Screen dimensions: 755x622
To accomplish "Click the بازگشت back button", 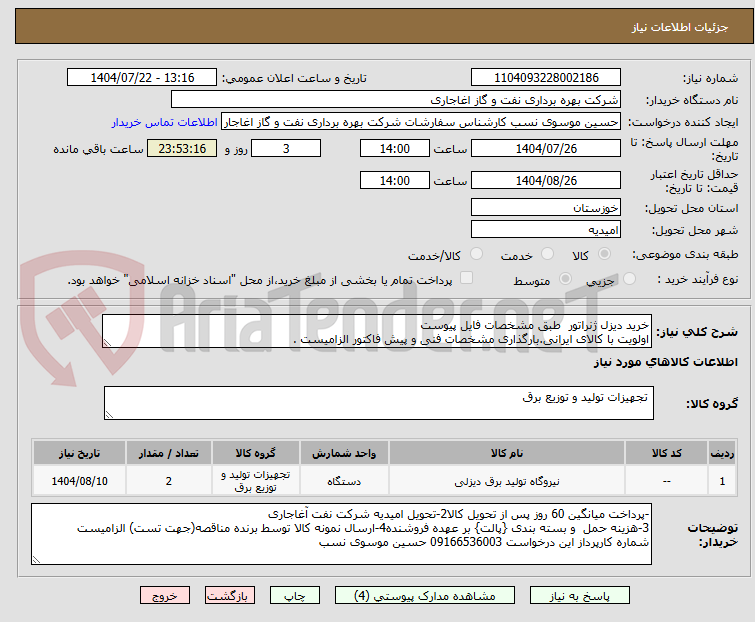I will point(230,596).
